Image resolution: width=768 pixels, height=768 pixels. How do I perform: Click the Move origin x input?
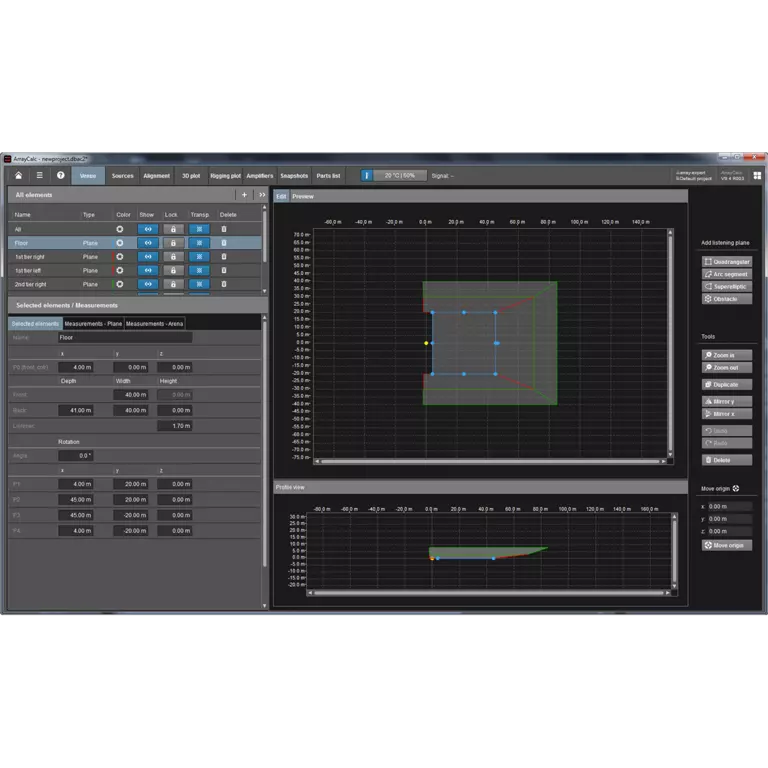tap(729, 506)
